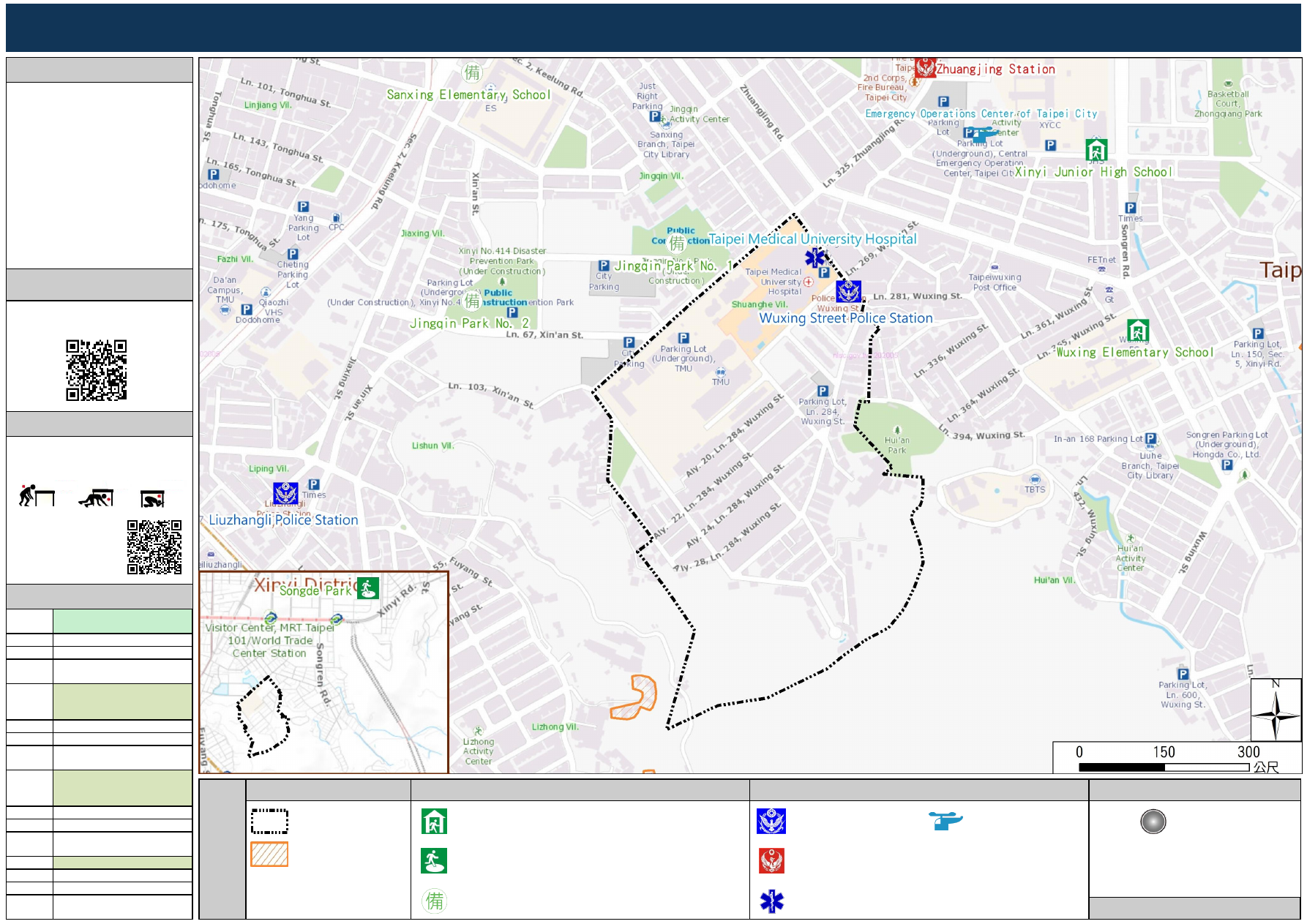Click the Xinyi District inset overview map
Image resolution: width=1307 pixels, height=924 pixels.
coord(323,672)
